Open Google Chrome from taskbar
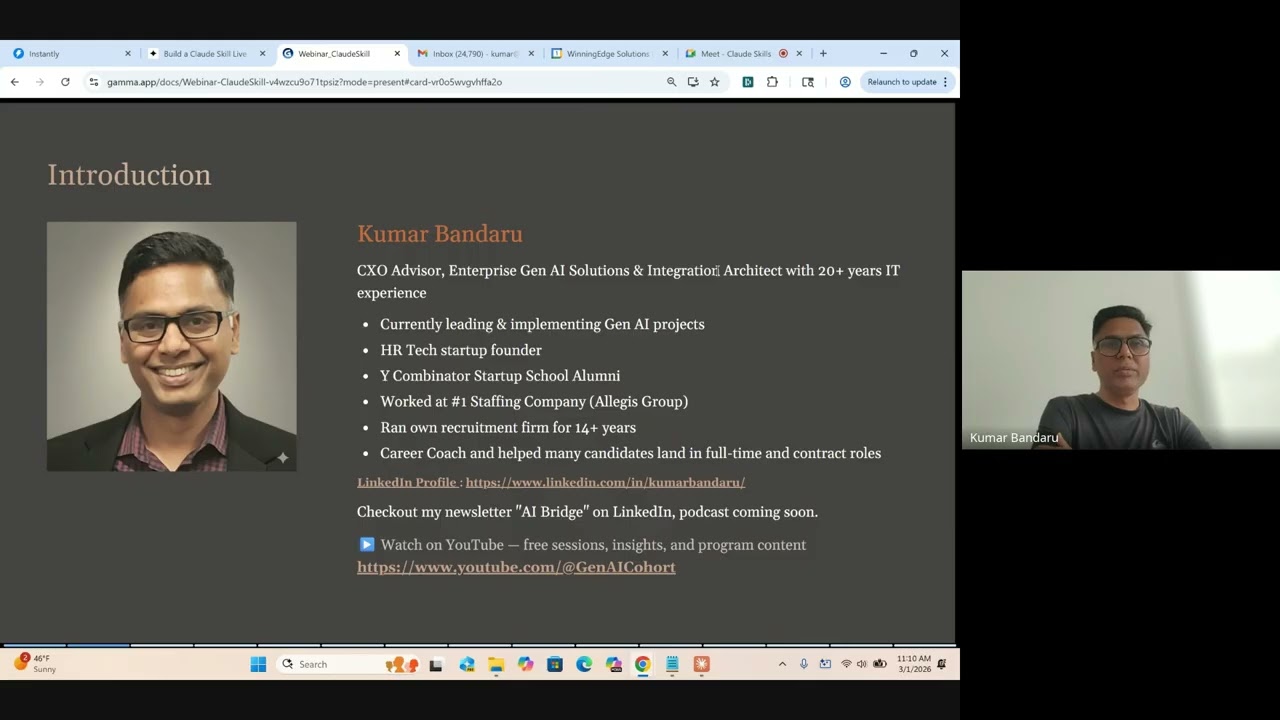Image resolution: width=1280 pixels, height=720 pixels. pos(643,664)
